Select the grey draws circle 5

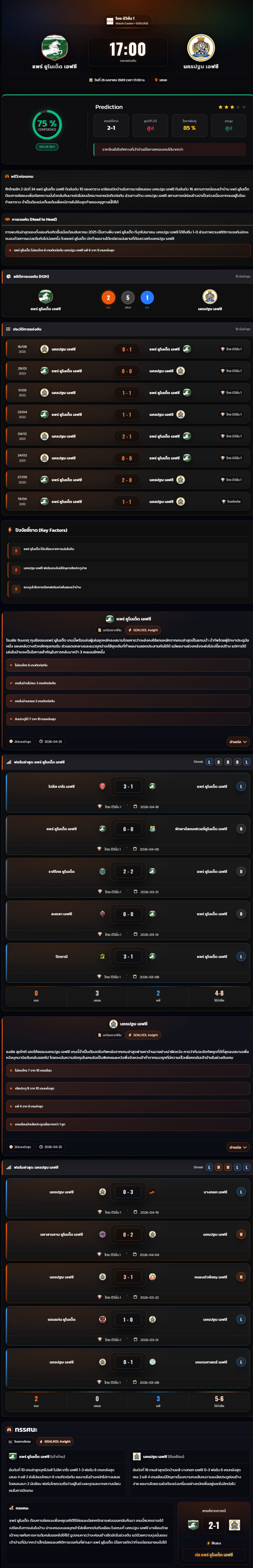click(127, 298)
